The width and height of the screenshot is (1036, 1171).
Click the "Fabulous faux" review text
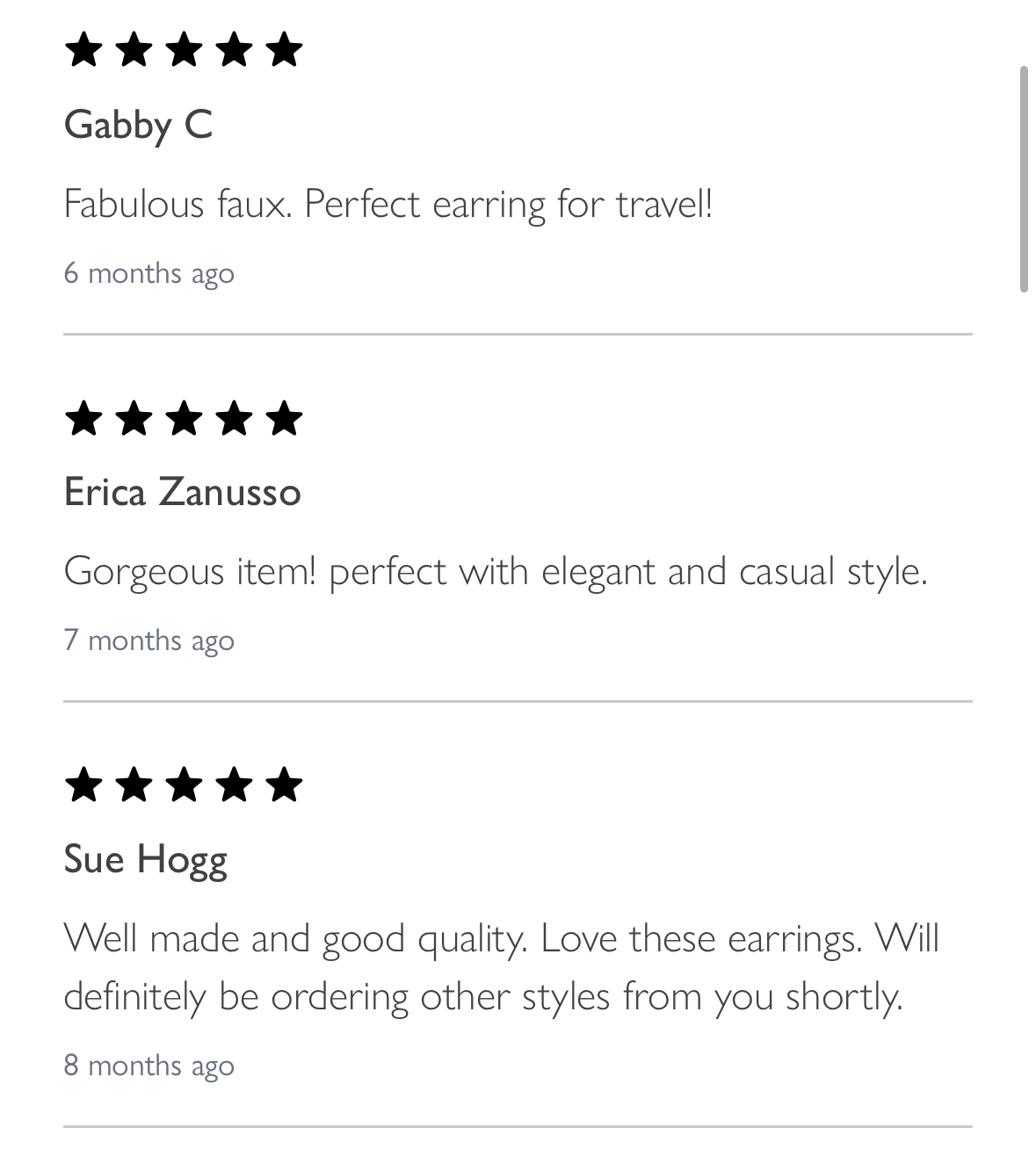click(x=388, y=205)
